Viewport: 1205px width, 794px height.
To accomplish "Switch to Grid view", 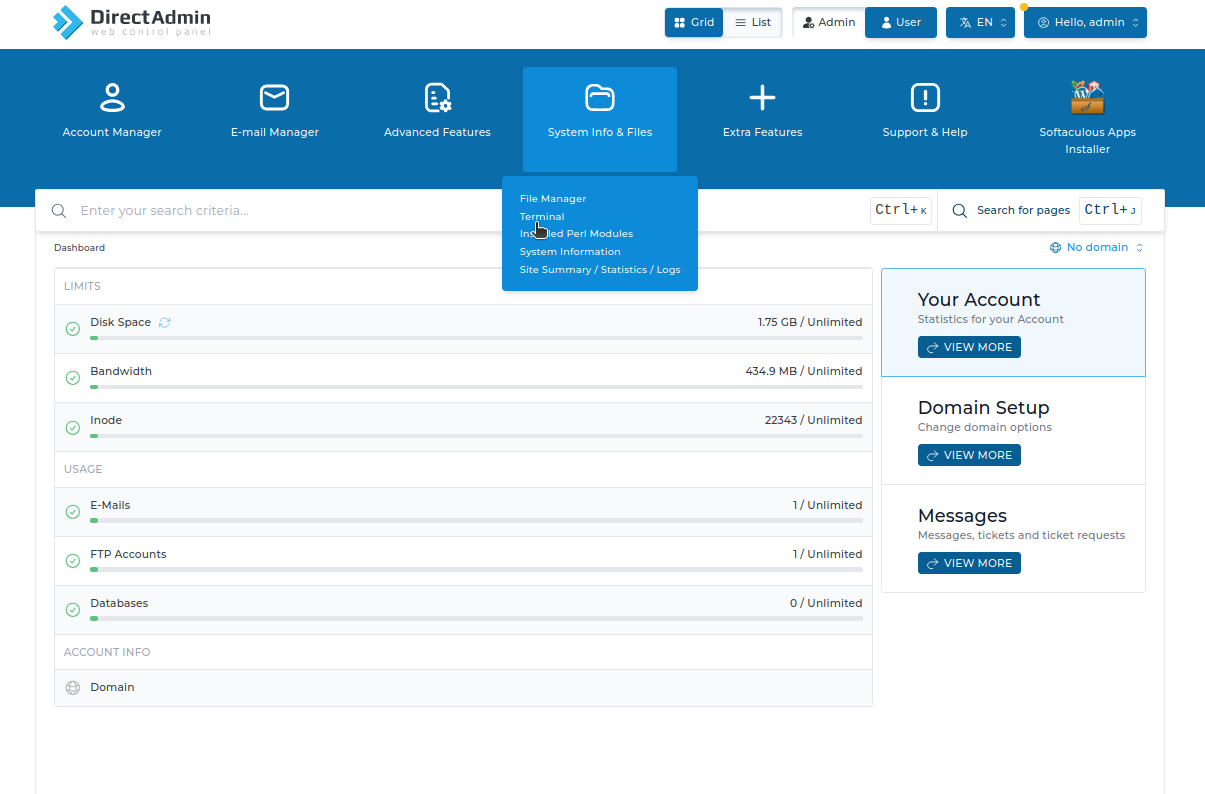I will tap(694, 22).
